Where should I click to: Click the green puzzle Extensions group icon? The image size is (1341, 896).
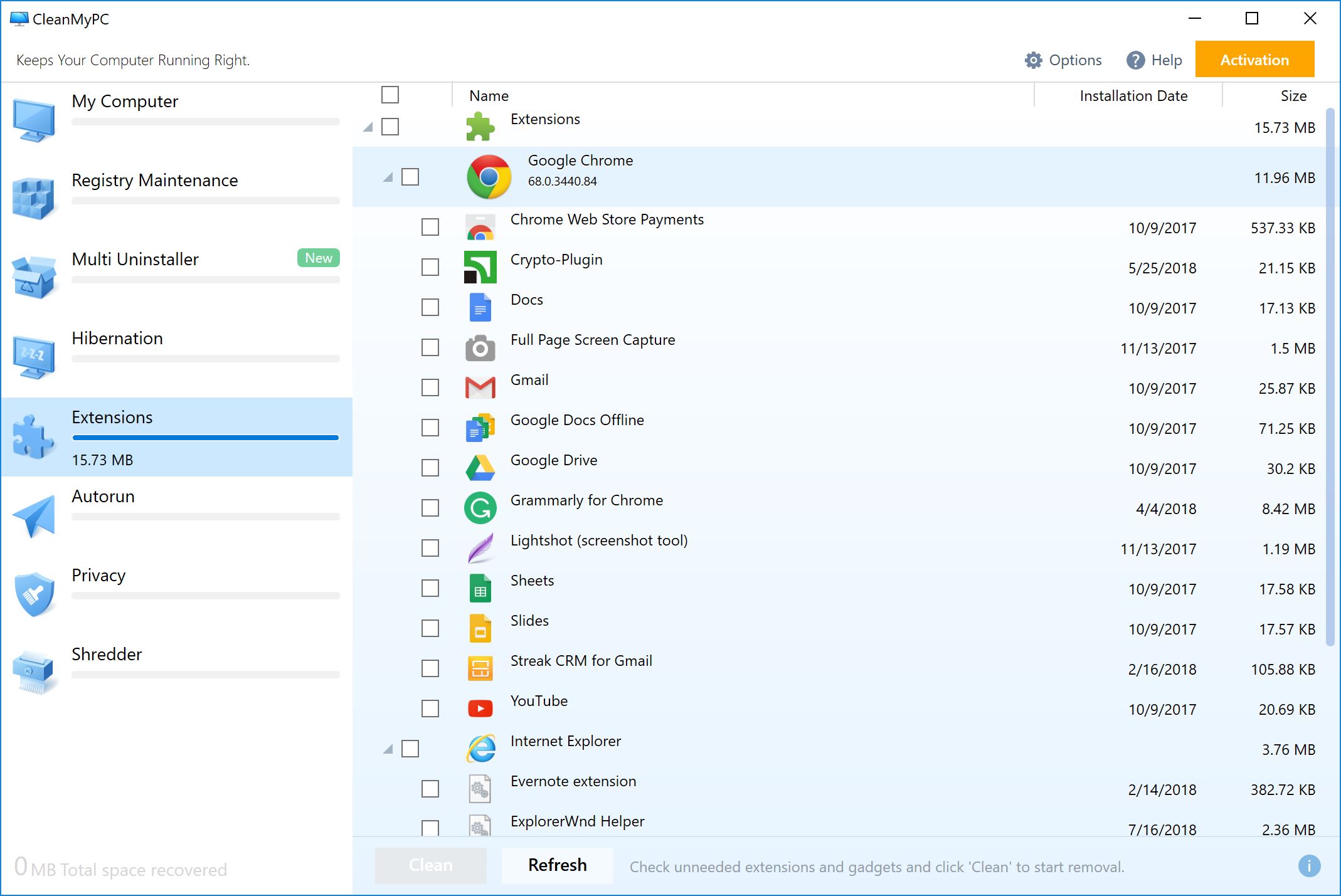click(x=480, y=127)
